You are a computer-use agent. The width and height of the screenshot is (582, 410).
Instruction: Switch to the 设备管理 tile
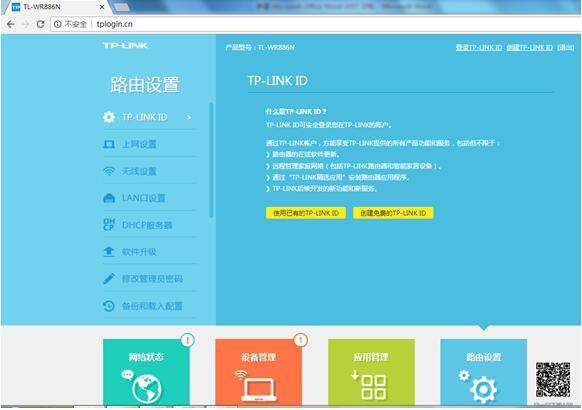tap(259, 372)
